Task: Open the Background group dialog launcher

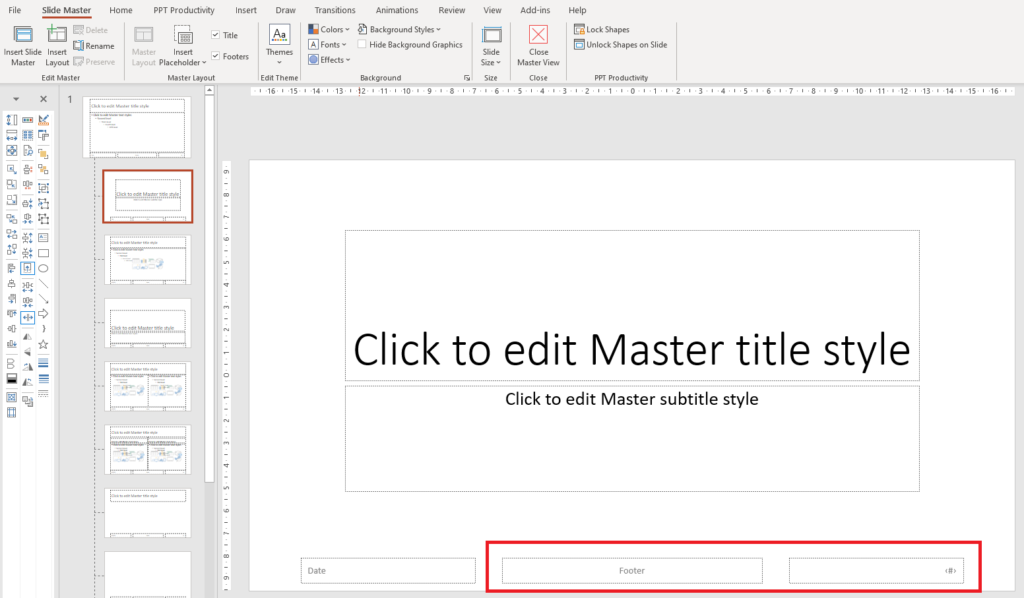Action: click(x=467, y=78)
